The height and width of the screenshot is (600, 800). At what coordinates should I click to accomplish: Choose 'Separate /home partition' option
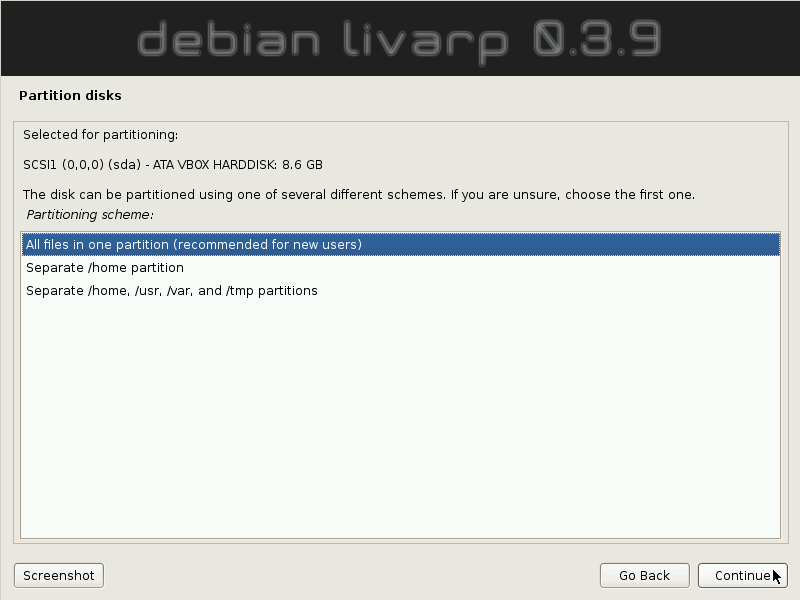(x=401, y=267)
